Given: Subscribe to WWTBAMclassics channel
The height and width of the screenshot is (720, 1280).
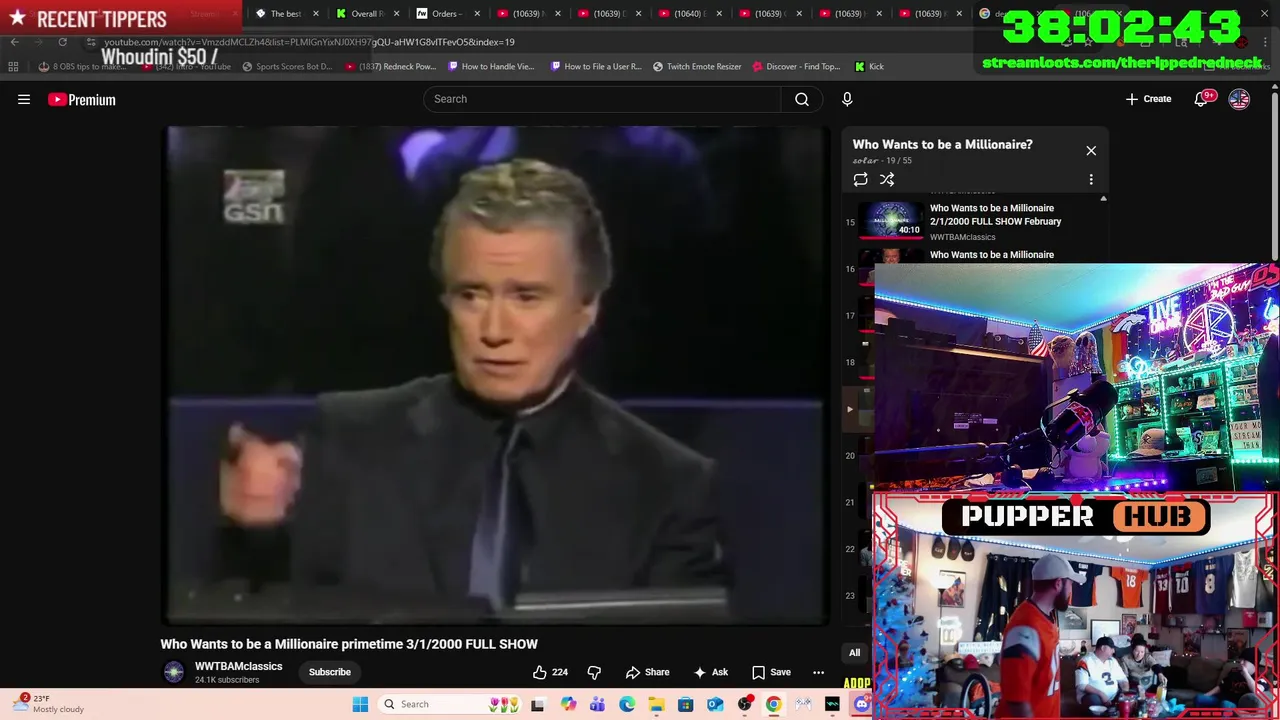Looking at the screenshot, I should (329, 672).
